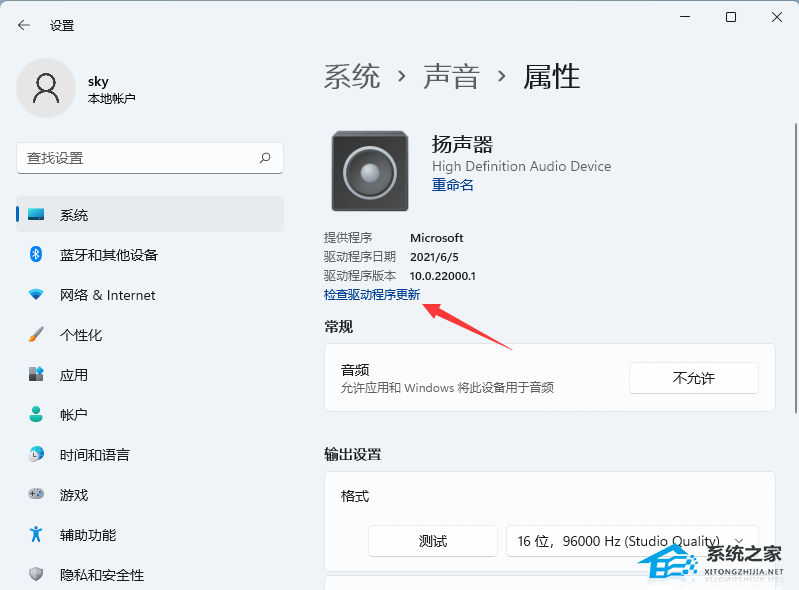Click the 隐私和安全性 shield icon
799x590 pixels.
click(x=36, y=574)
